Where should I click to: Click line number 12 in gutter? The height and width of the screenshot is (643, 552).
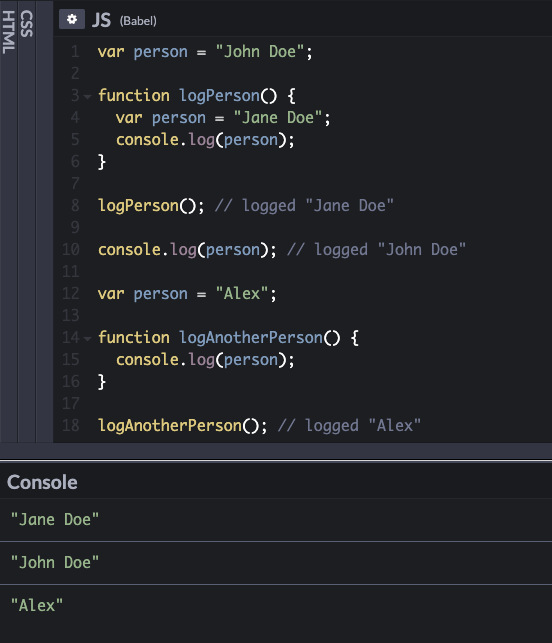click(x=71, y=294)
